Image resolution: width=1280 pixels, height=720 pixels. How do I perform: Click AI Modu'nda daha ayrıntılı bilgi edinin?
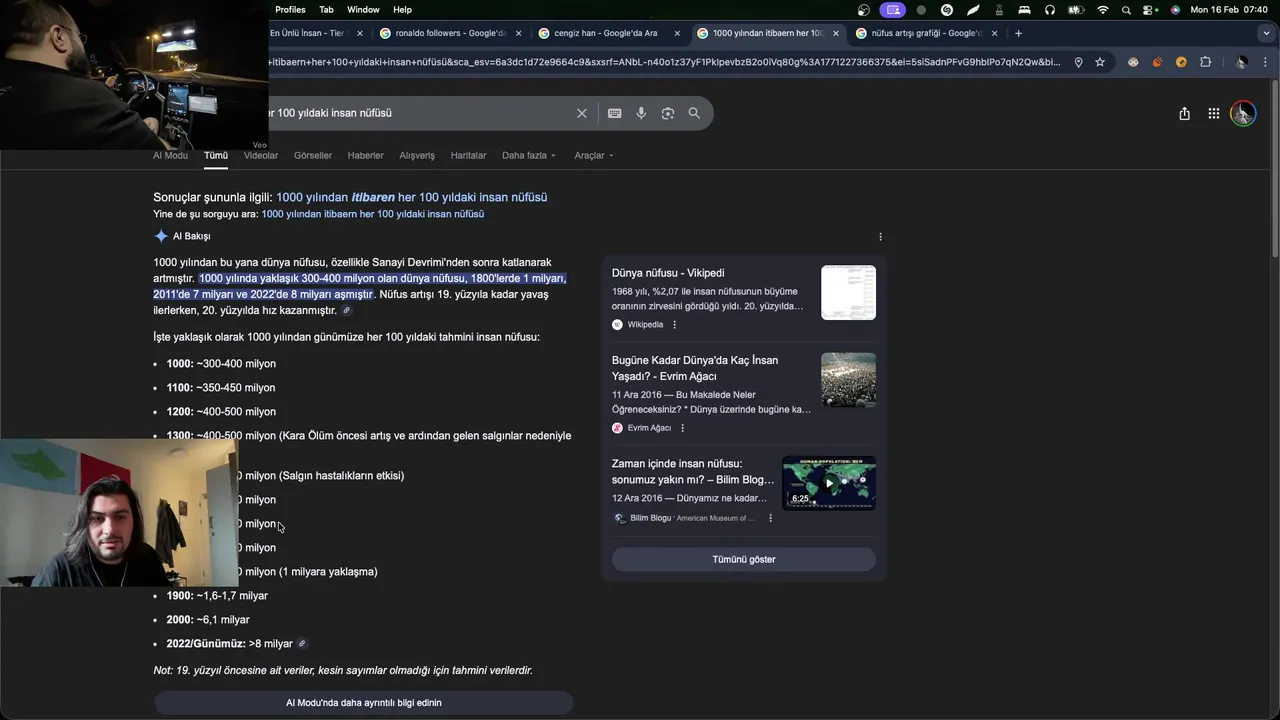(363, 703)
